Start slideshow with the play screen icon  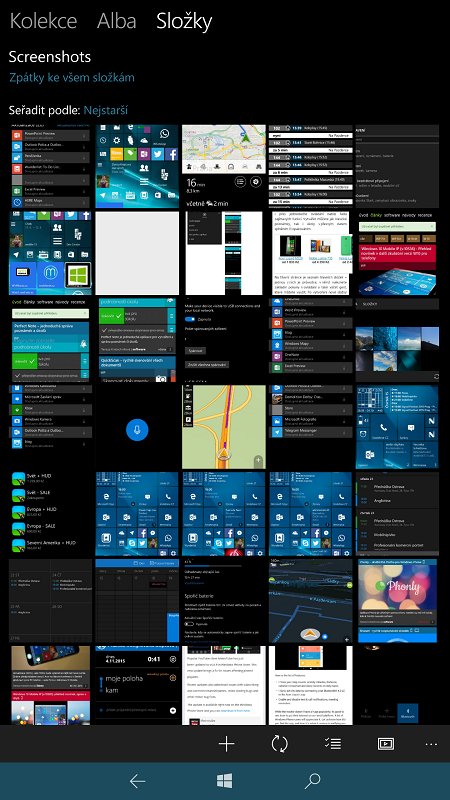(386, 744)
